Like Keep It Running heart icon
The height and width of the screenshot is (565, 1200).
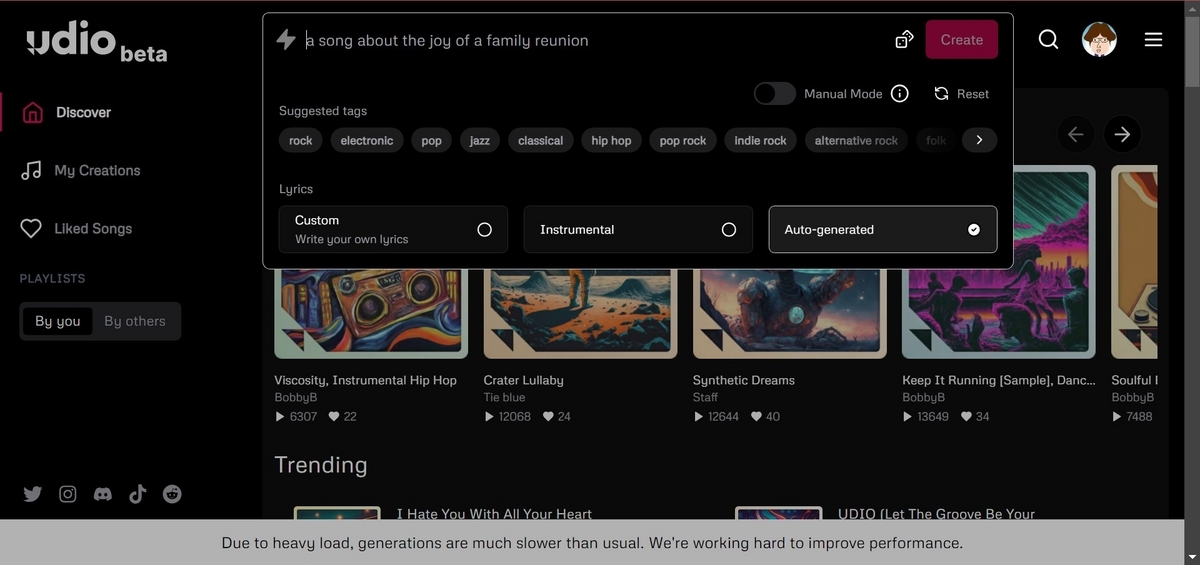(x=966, y=417)
